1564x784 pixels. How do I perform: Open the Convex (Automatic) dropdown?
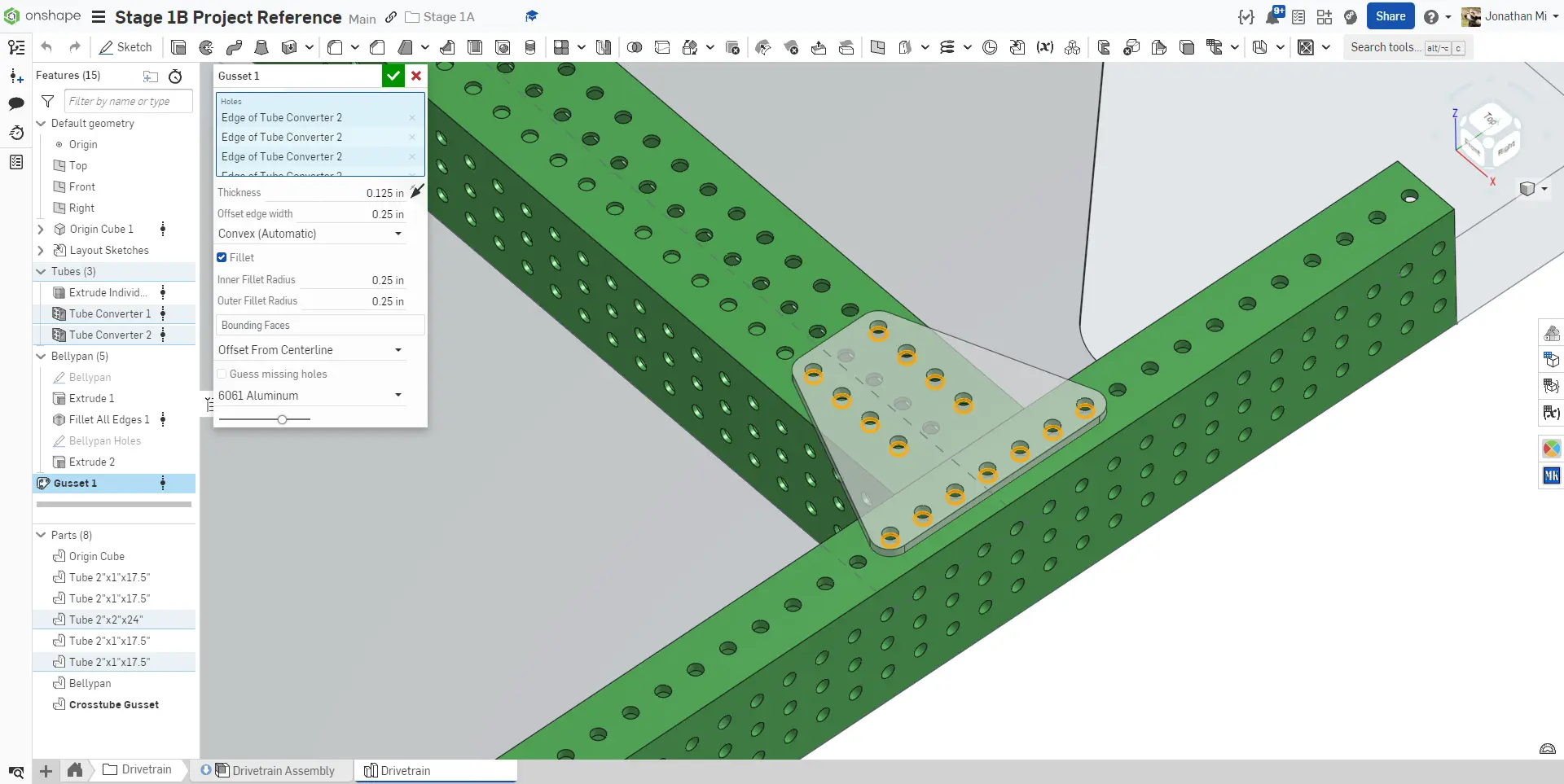click(310, 234)
